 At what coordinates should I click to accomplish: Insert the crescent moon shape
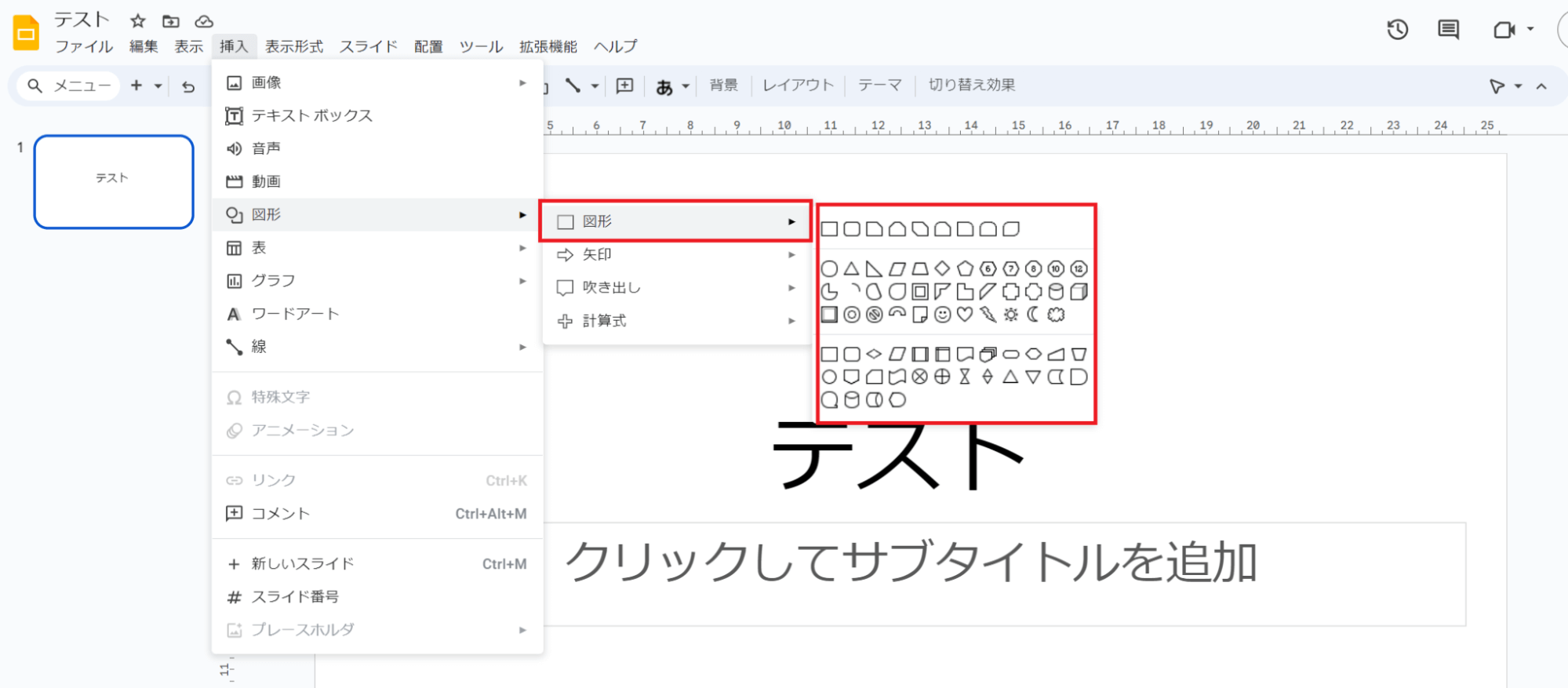coord(1033,315)
